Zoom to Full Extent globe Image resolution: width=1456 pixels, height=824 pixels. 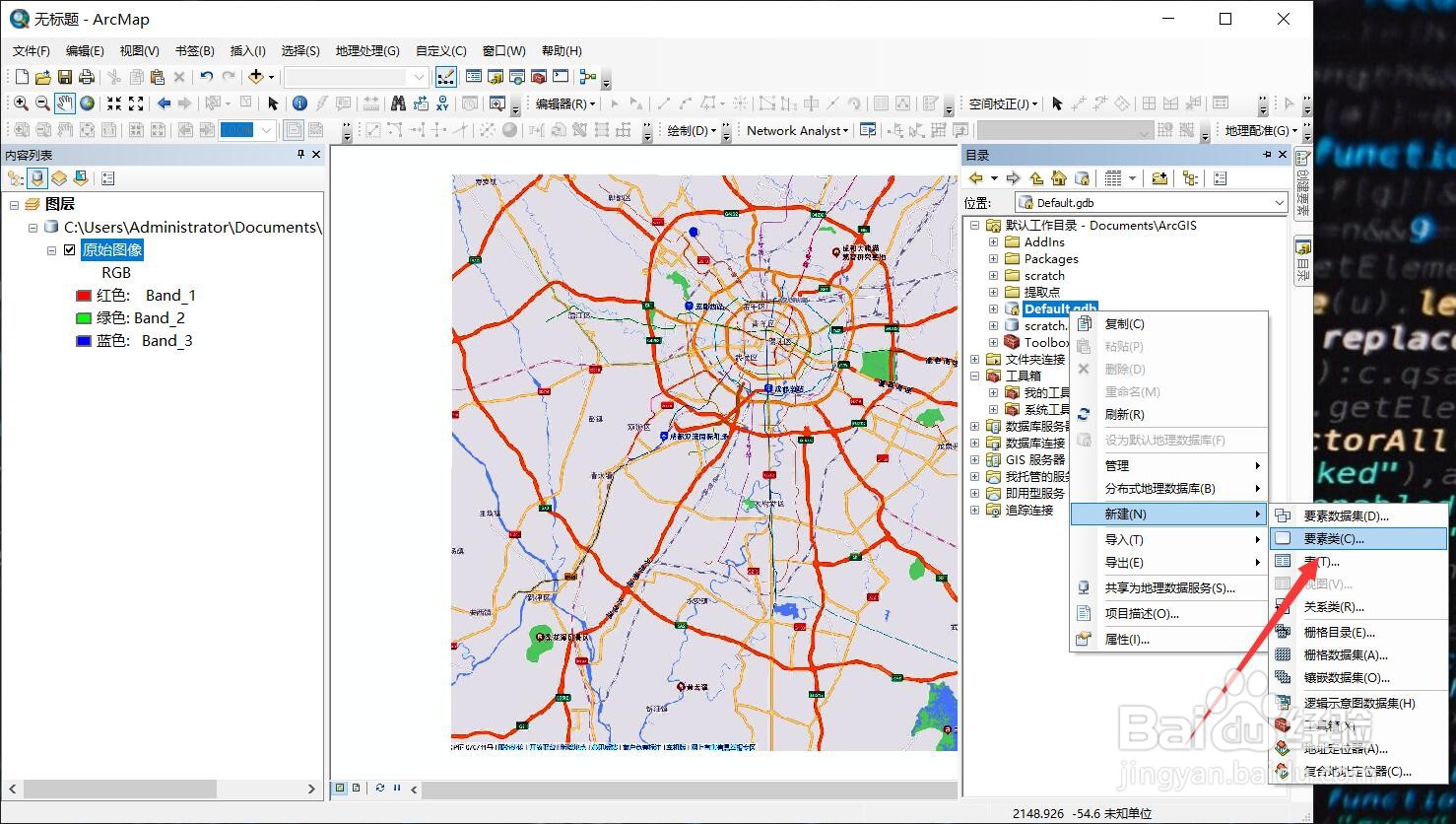point(87,103)
